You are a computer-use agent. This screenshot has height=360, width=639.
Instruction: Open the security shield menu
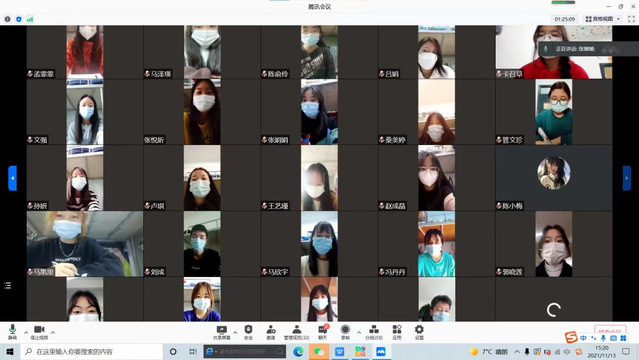[x=248, y=332]
